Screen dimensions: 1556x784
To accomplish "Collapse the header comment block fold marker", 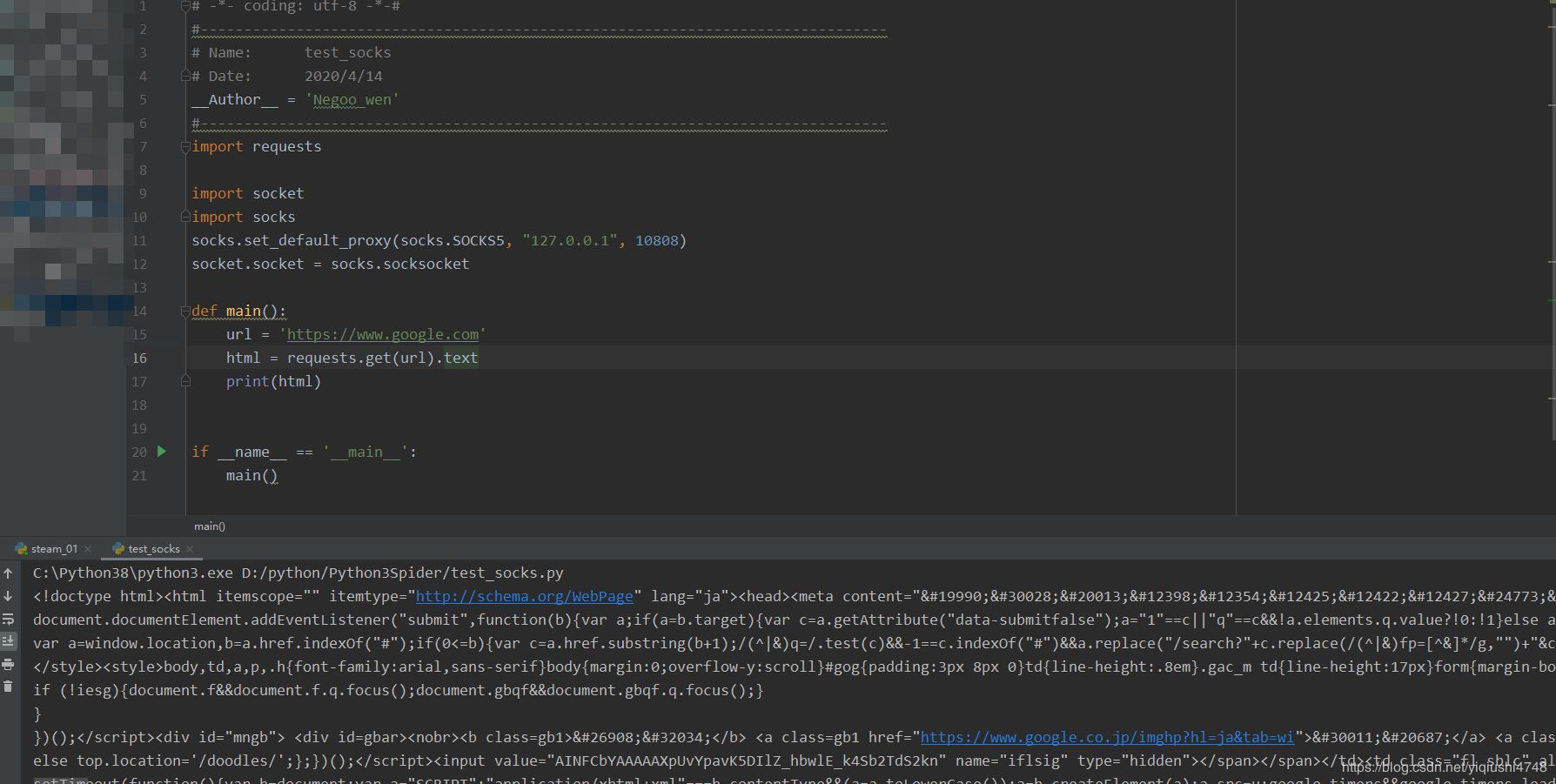I will tap(185, 6).
